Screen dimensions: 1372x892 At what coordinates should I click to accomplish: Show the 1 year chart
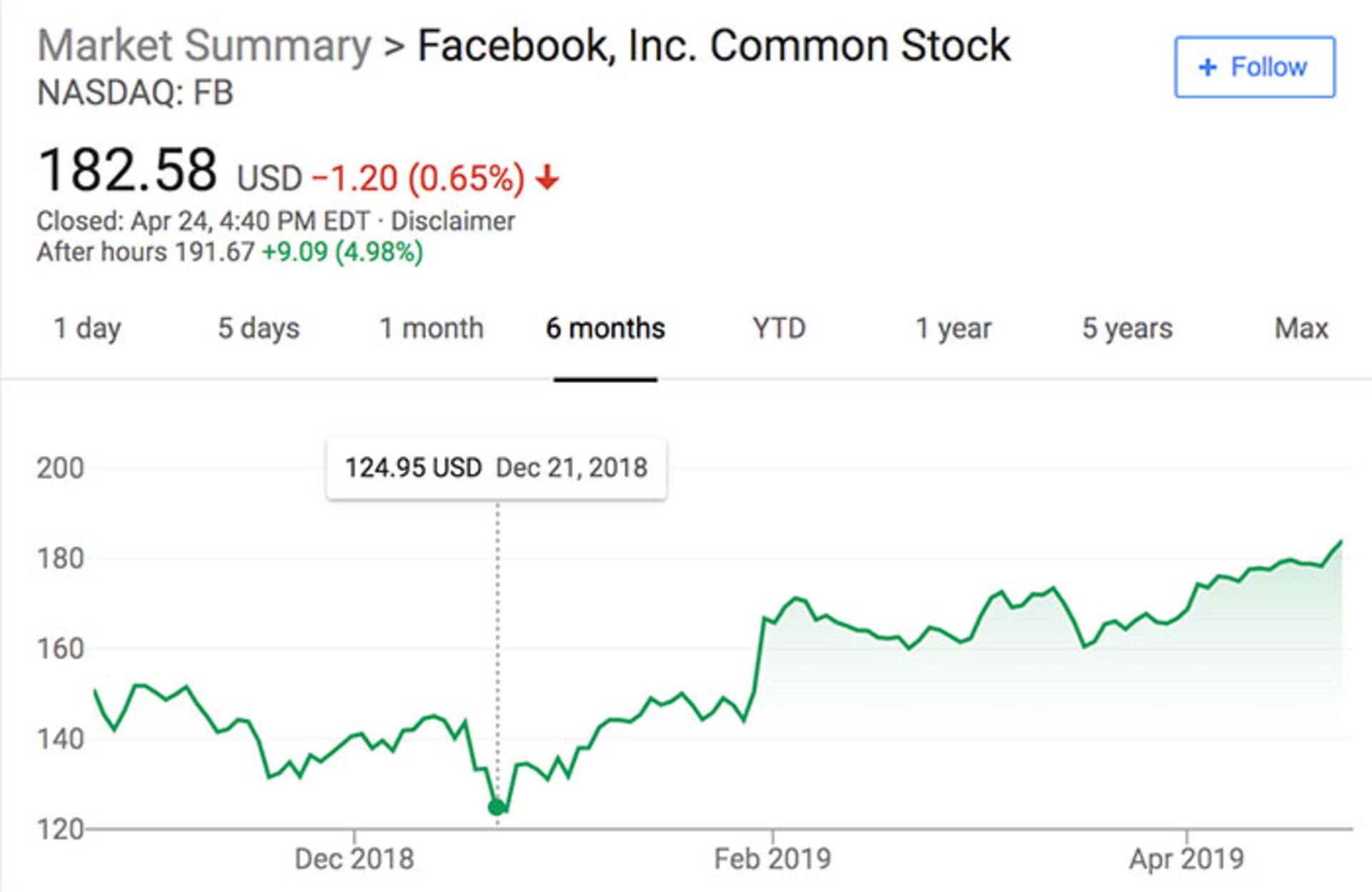point(953,329)
